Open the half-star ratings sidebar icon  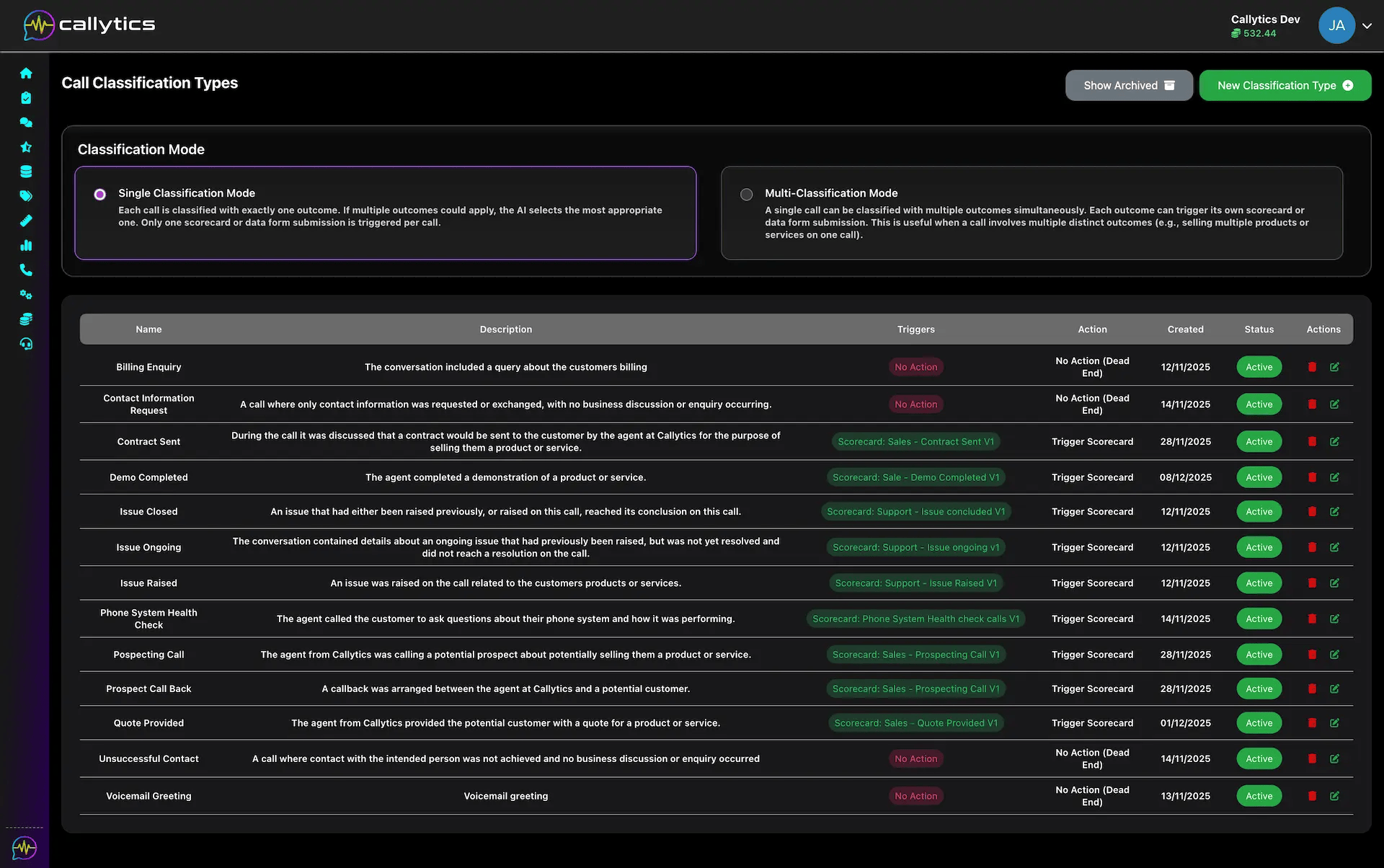click(26, 147)
